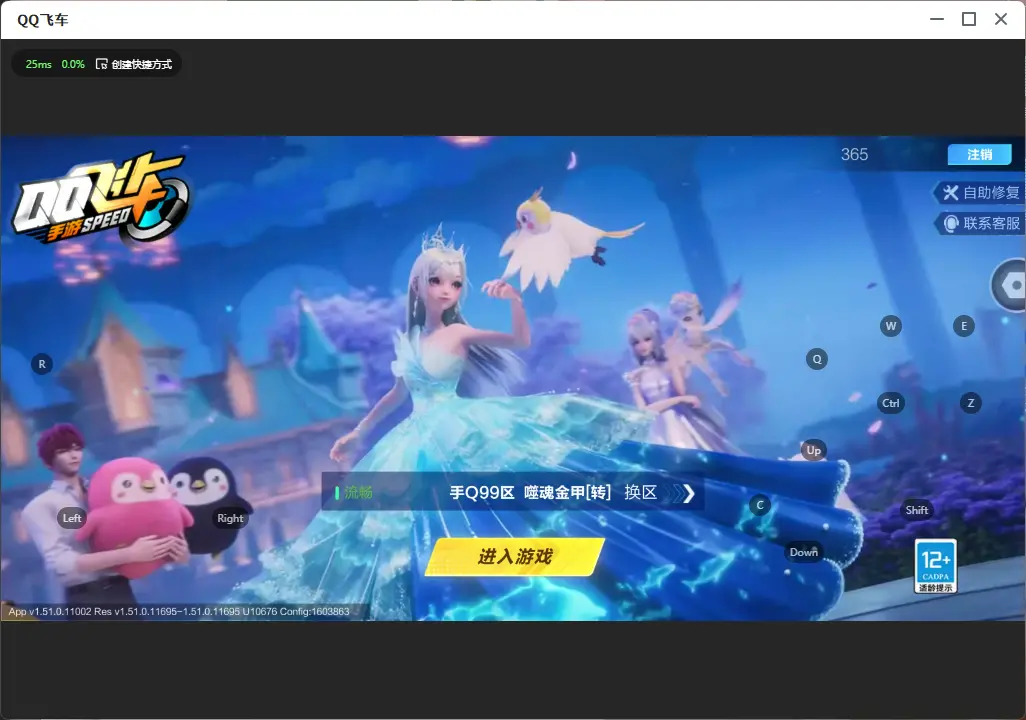Click the 注销 logout button

click(980, 154)
